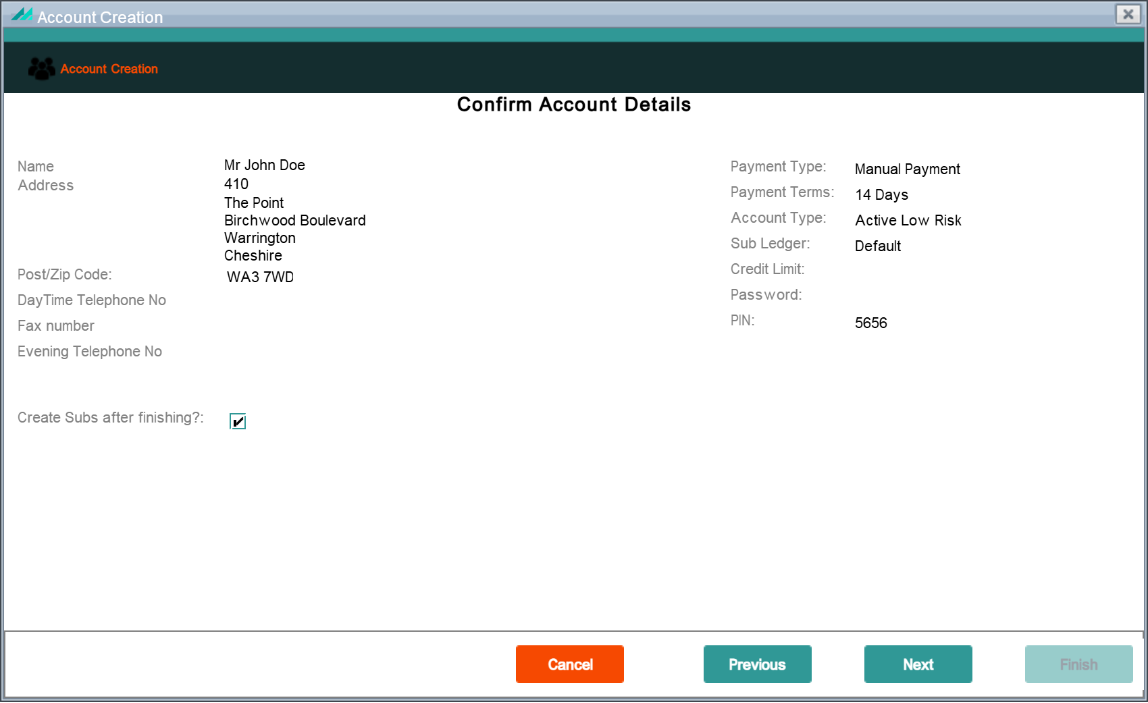Click the Account Creation people icon
The image size is (1148, 703).
tap(41, 69)
